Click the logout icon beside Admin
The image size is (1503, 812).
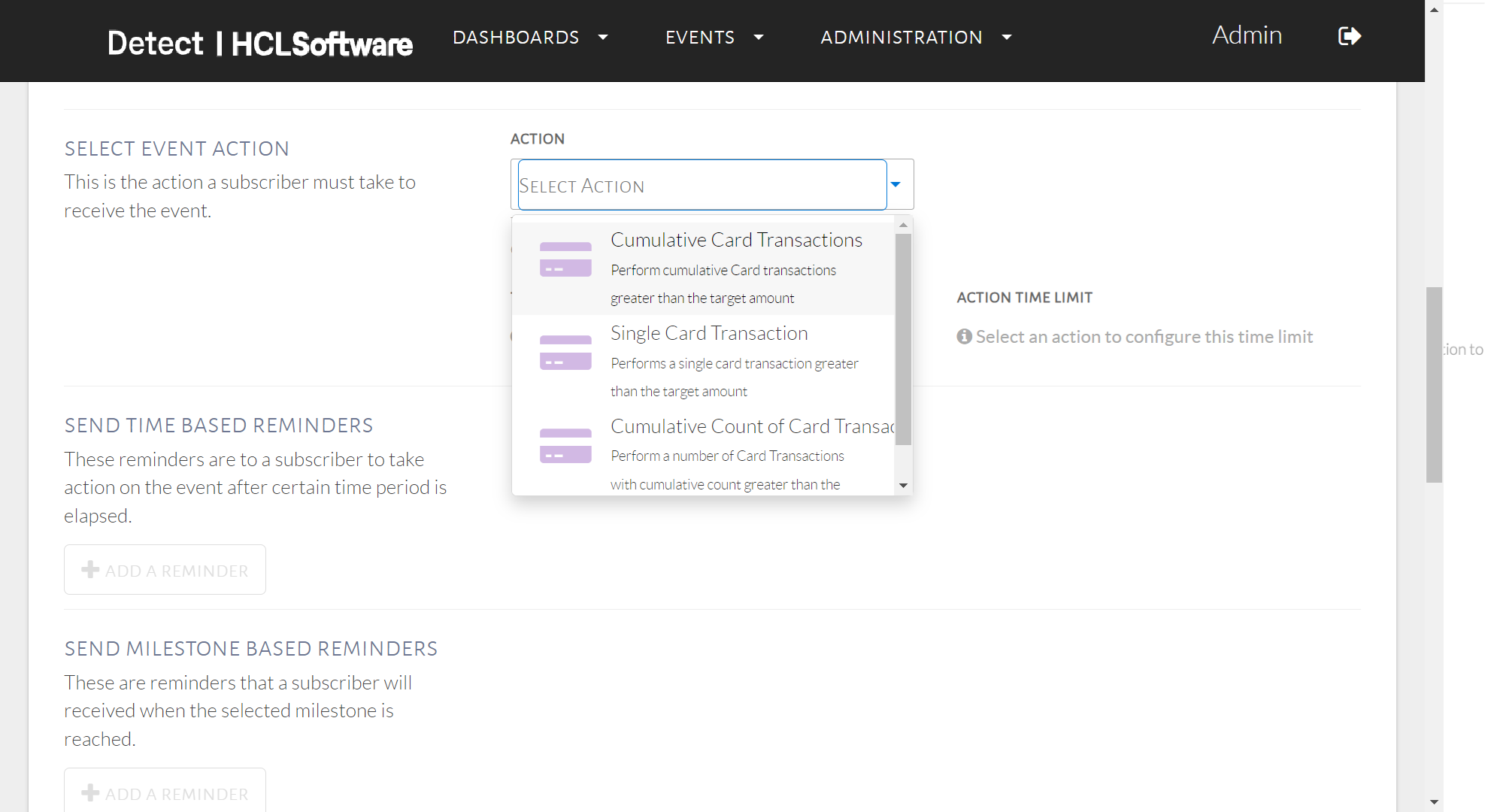(x=1350, y=36)
